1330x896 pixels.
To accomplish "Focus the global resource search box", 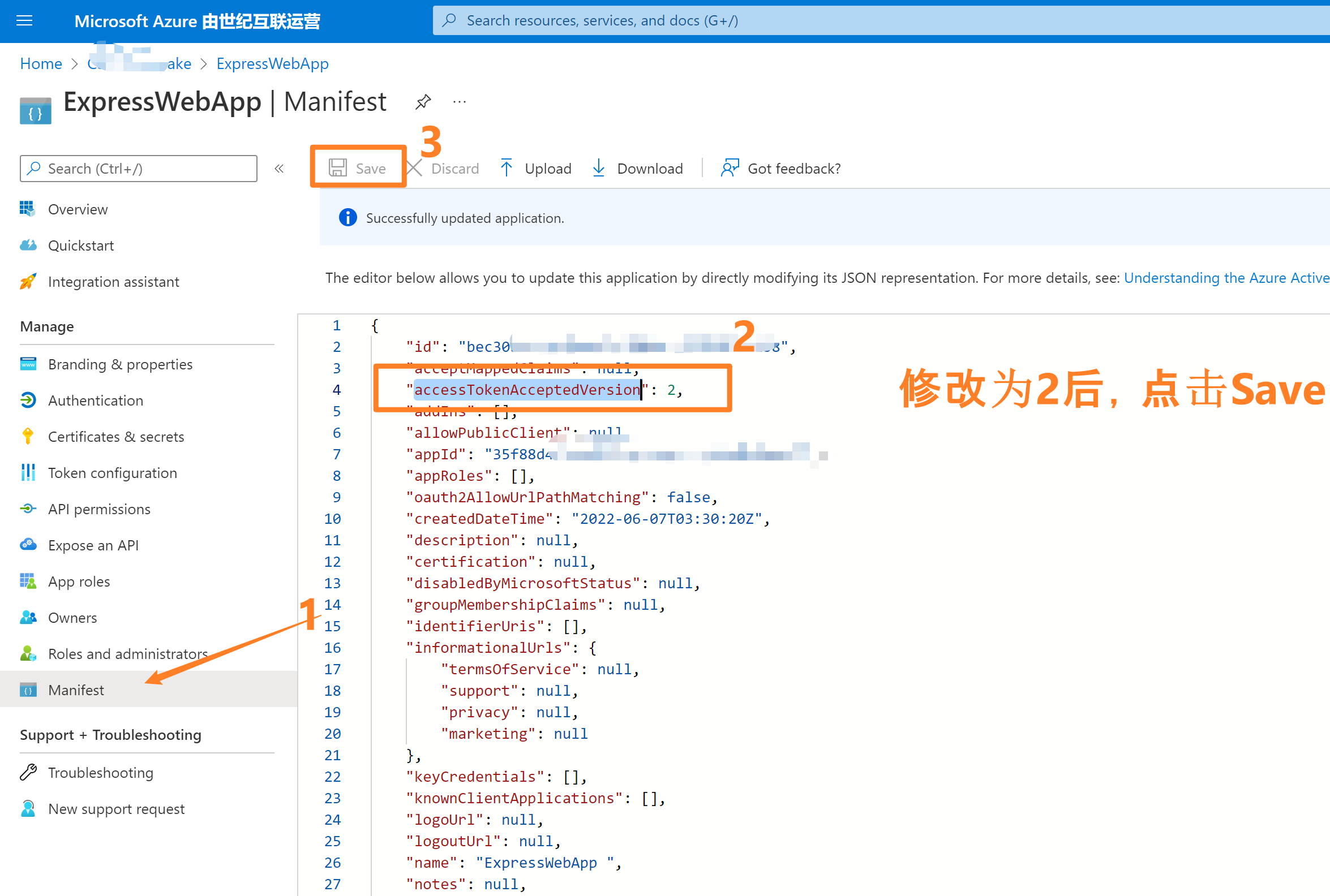I will tap(880, 20).
